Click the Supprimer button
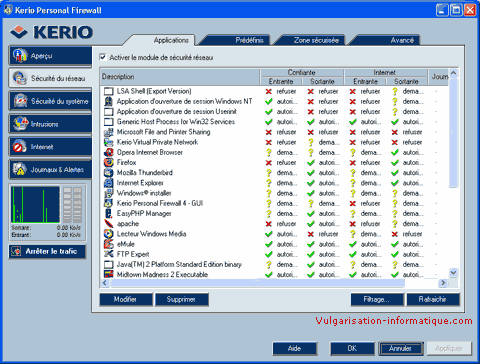The height and width of the screenshot is (364, 480). click(x=181, y=299)
